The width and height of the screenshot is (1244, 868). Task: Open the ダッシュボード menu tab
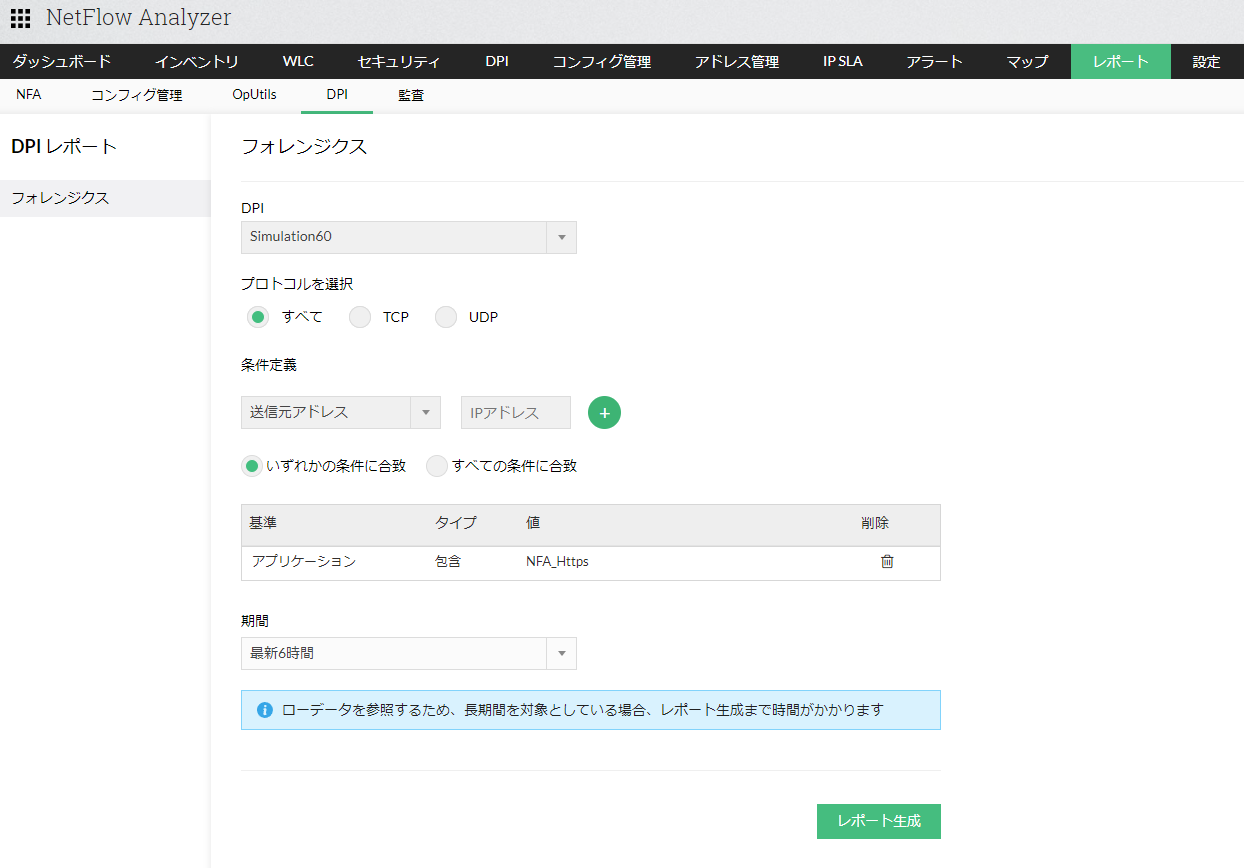(x=61, y=62)
